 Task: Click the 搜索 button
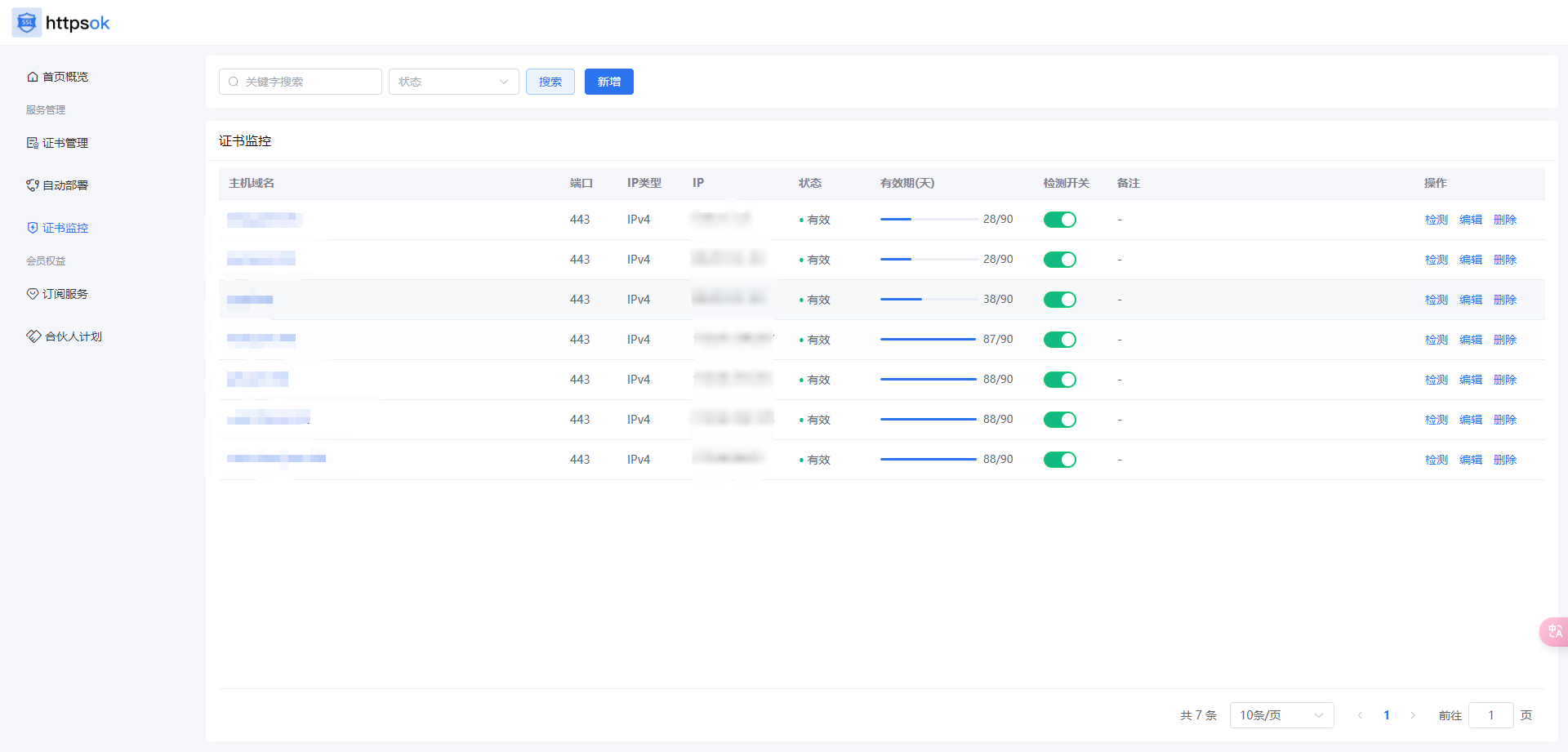tap(550, 82)
